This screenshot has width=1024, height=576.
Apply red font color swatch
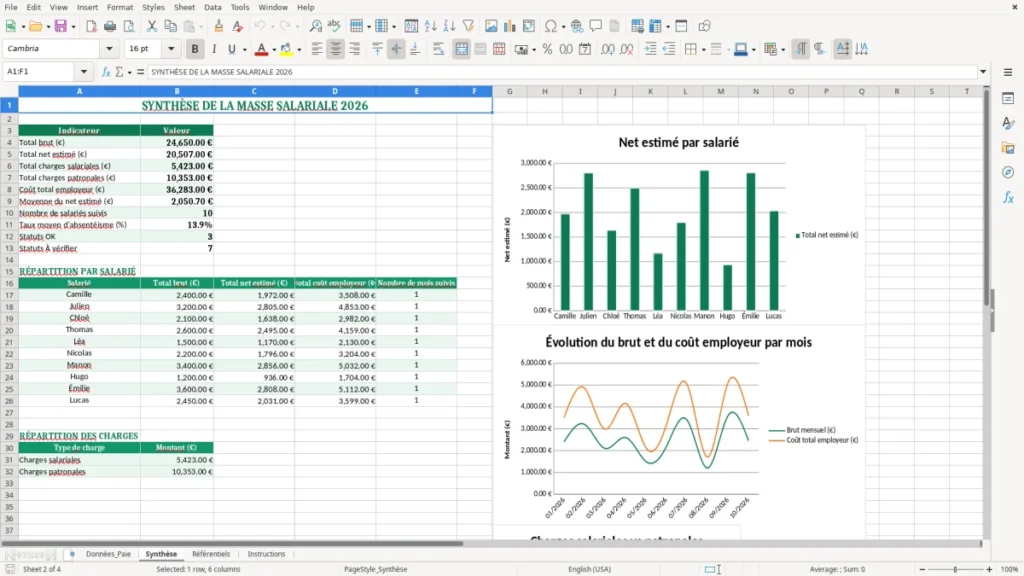point(261,49)
